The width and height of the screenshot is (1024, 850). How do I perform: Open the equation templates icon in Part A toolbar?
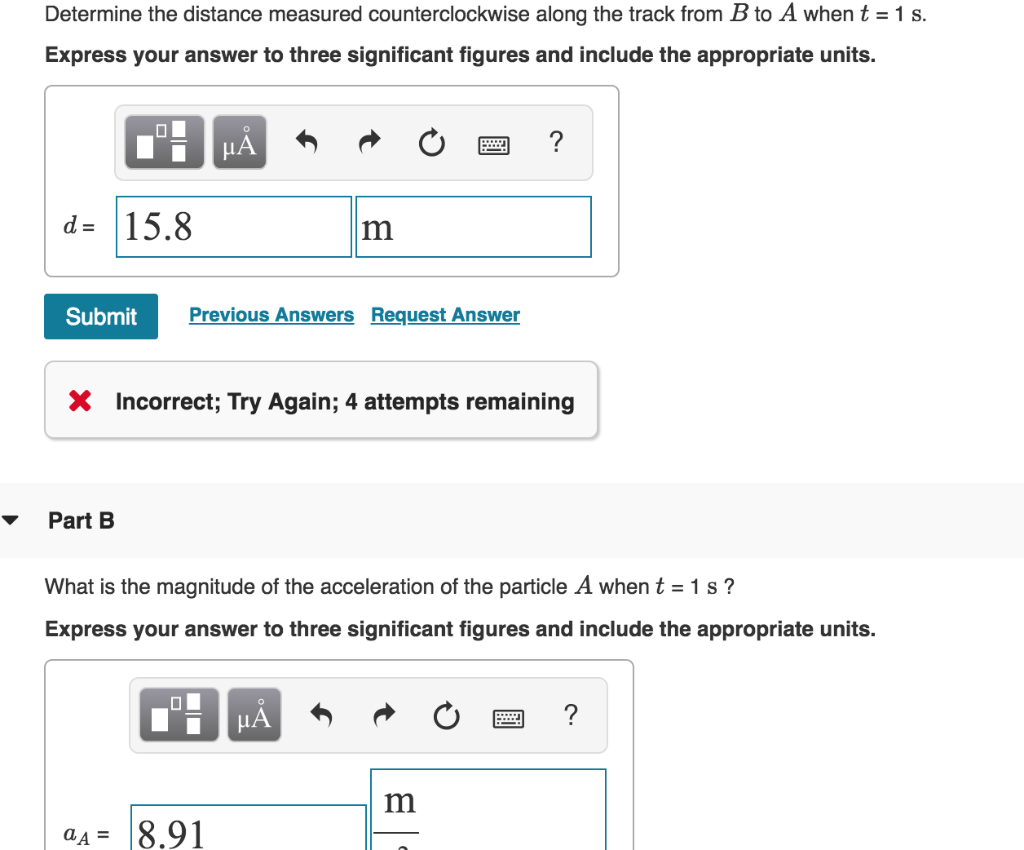163,142
